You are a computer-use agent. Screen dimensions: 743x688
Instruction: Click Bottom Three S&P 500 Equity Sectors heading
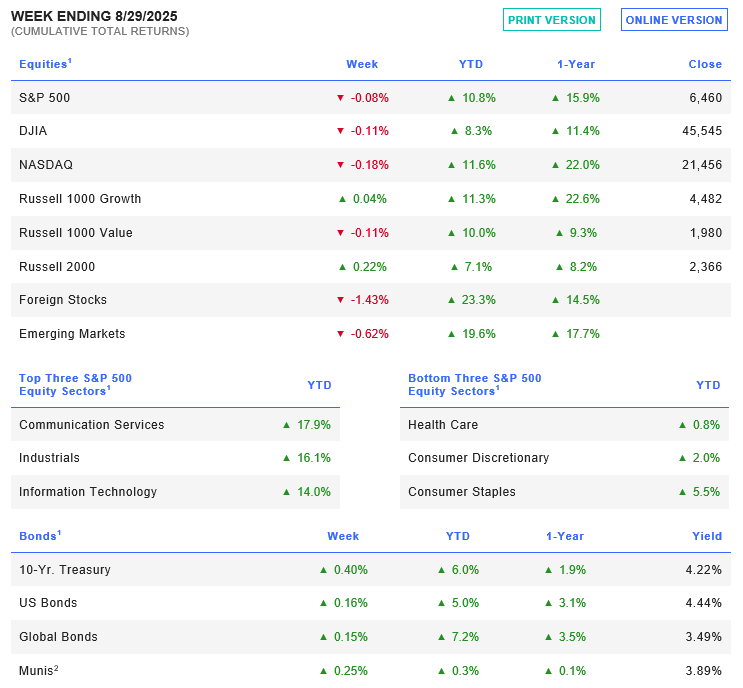[x=474, y=385]
